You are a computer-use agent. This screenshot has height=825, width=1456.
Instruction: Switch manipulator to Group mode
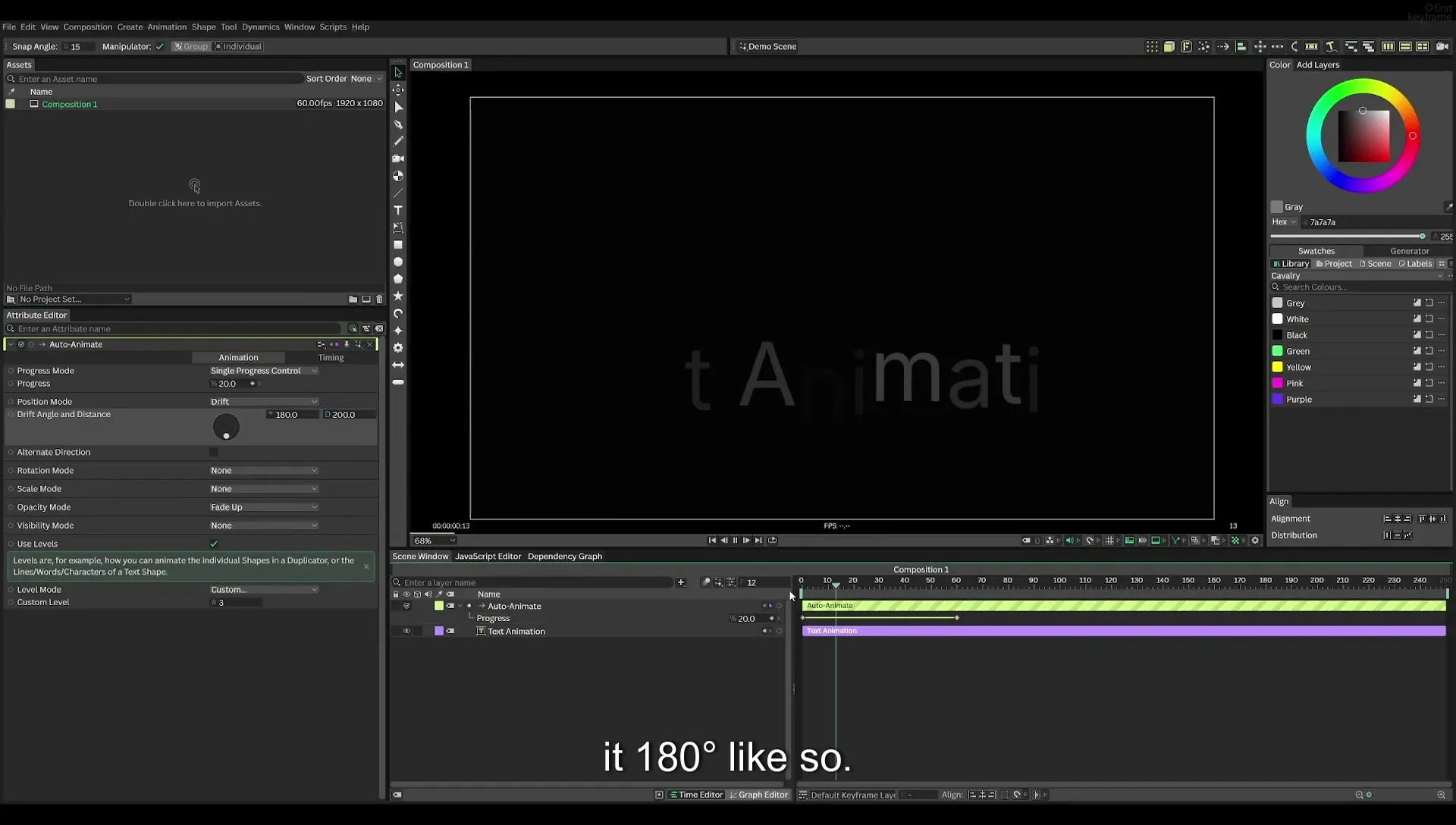(x=190, y=46)
